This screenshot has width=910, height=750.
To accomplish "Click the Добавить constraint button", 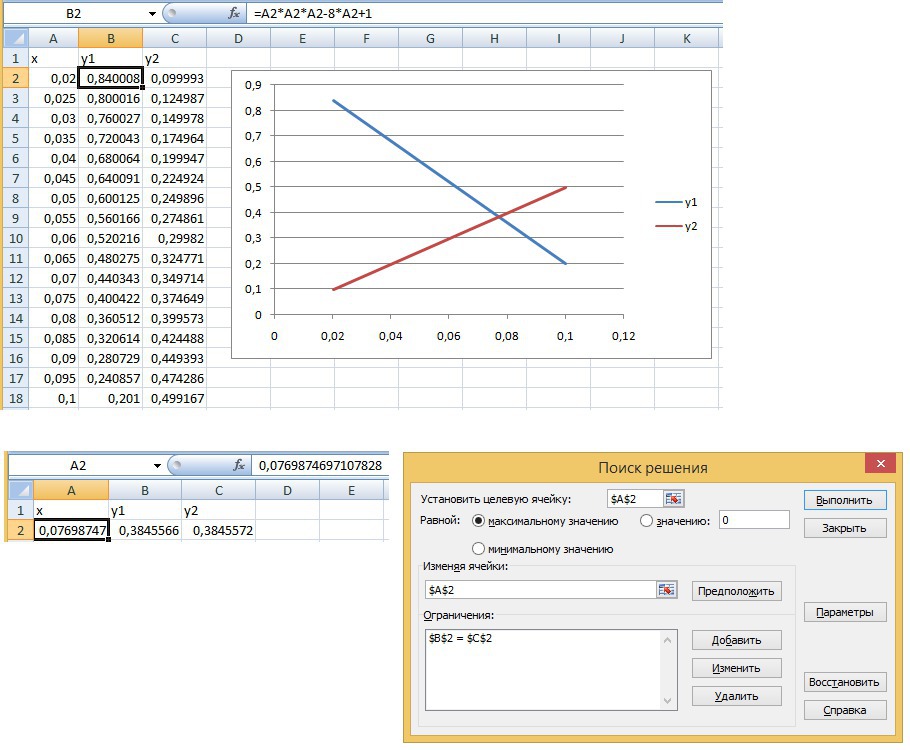I will pos(736,640).
